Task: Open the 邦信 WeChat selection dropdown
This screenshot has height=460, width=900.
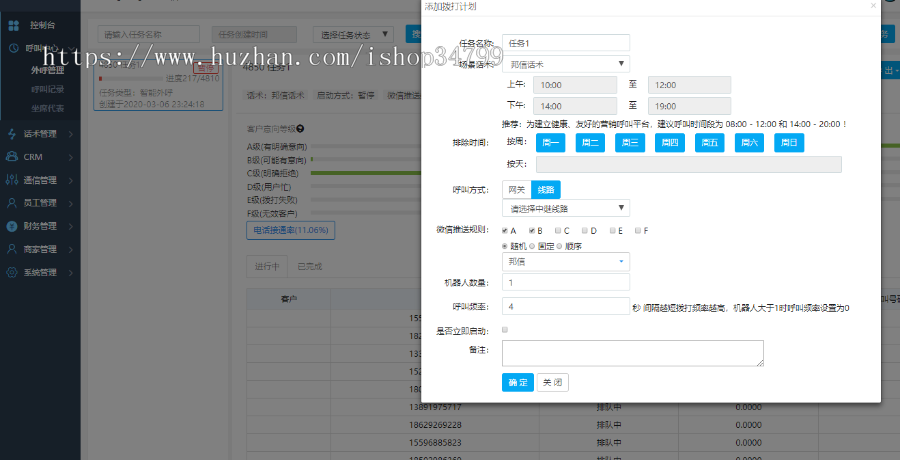Action: 565,262
